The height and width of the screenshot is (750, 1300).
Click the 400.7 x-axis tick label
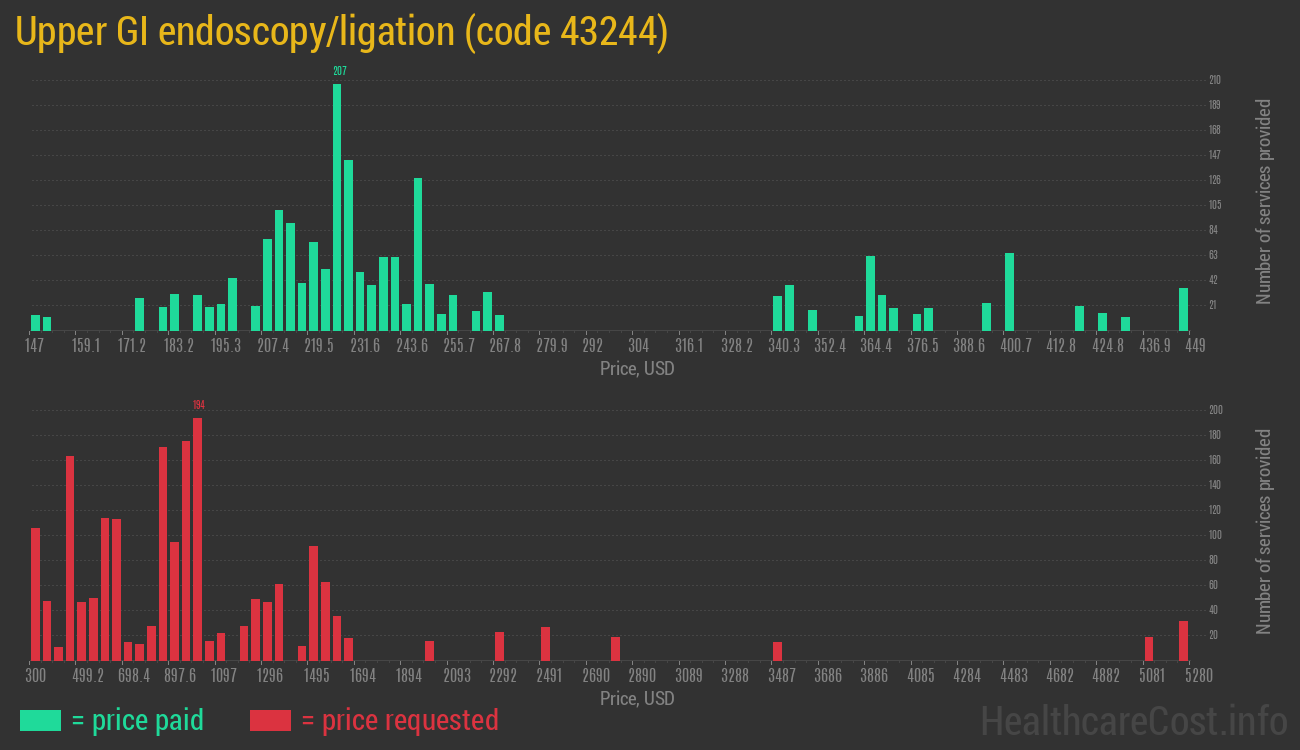pyautogui.click(x=1015, y=346)
